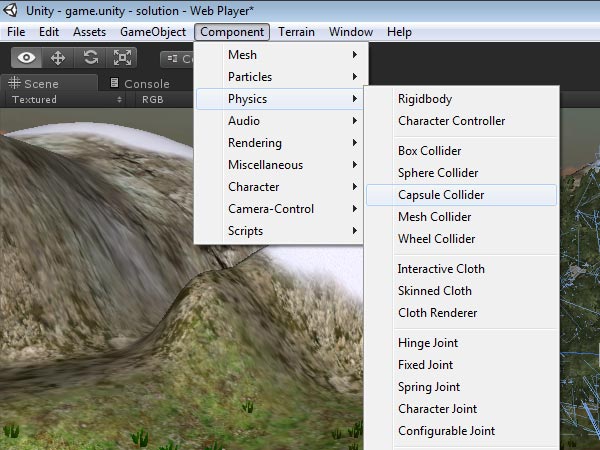Image resolution: width=600 pixels, height=450 pixels.
Task: Add a Character Joint component
Action: (x=461, y=409)
